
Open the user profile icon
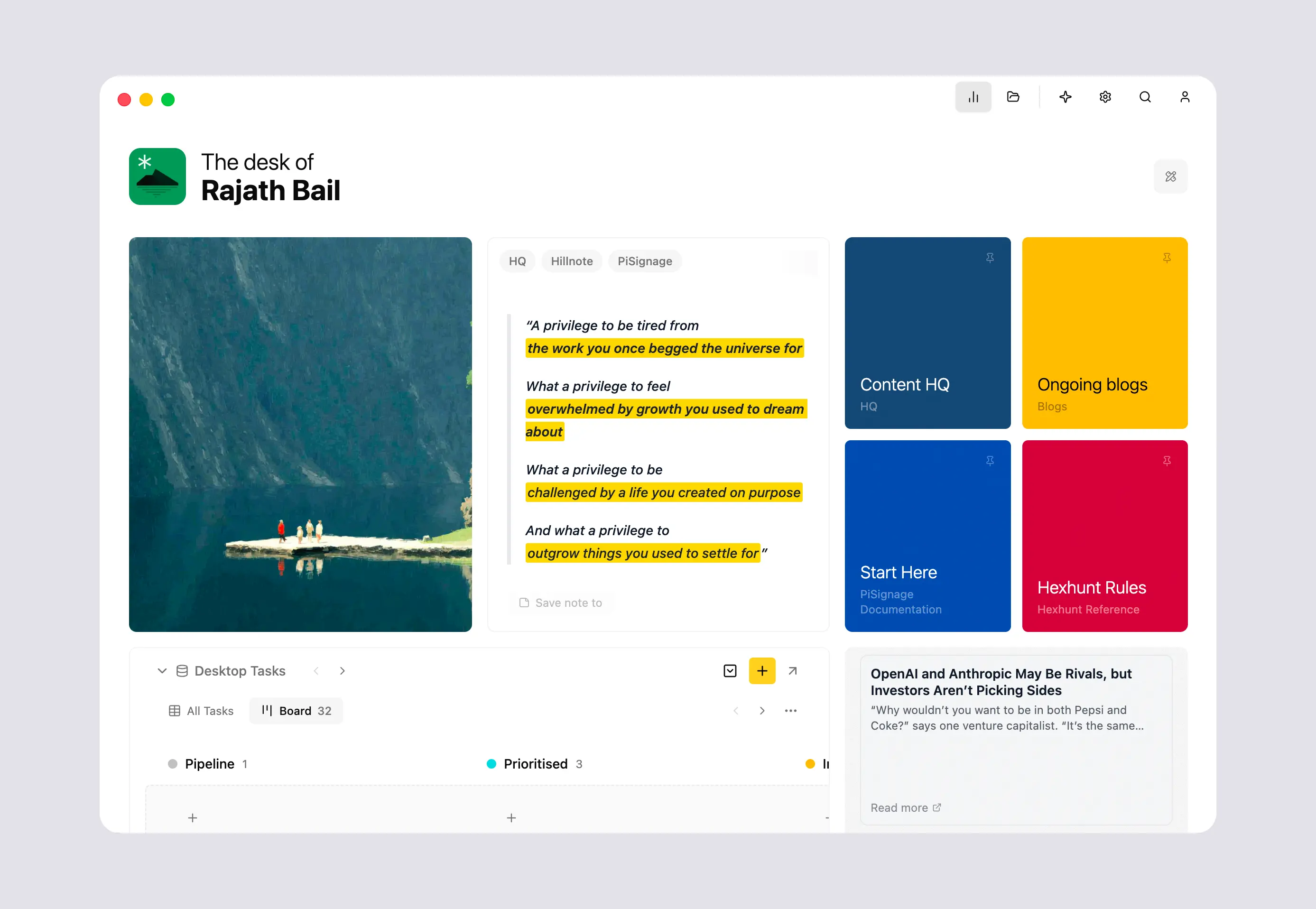point(1185,97)
